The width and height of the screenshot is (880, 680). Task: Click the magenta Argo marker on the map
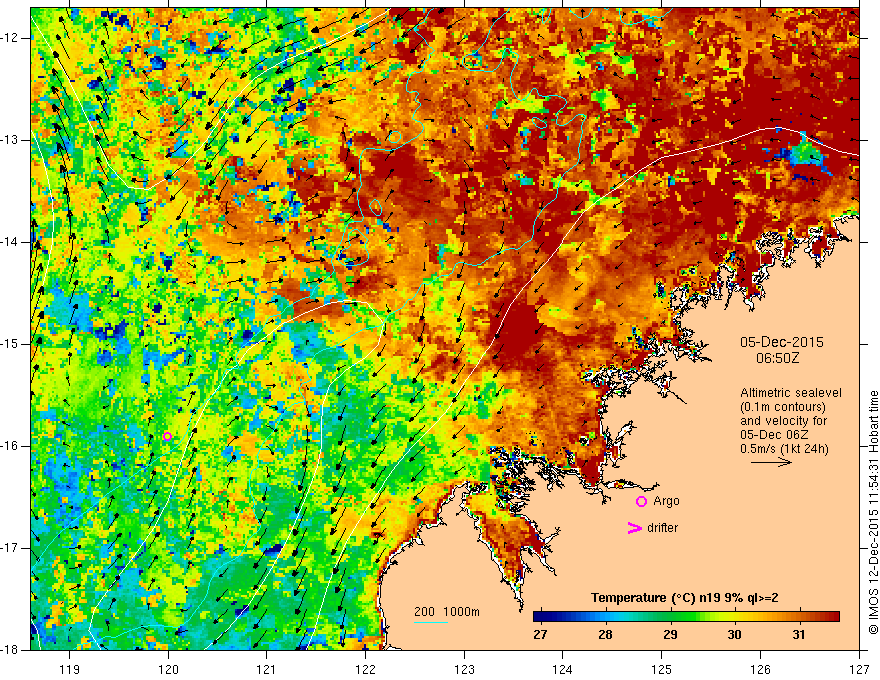(167, 437)
